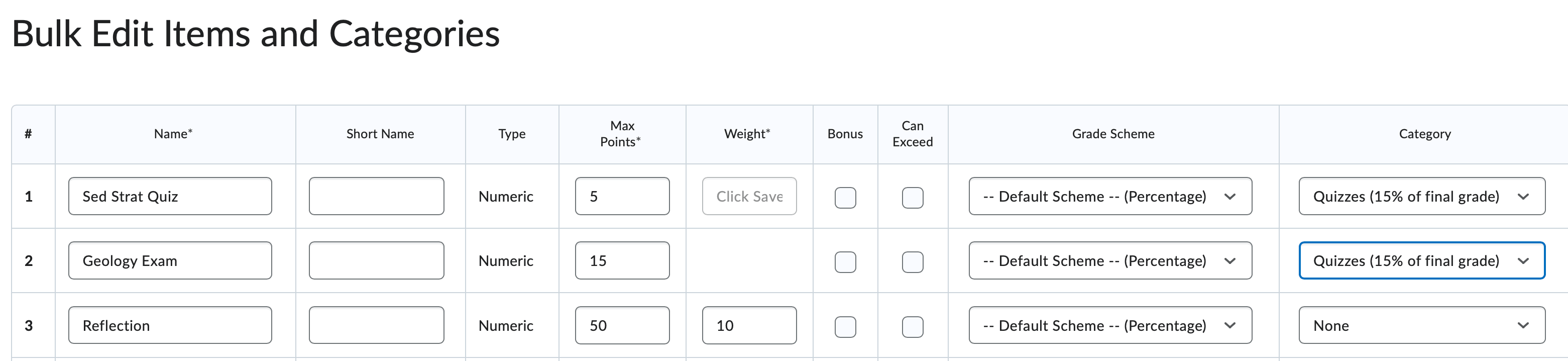Image resolution: width=1568 pixels, height=361 pixels.
Task: Edit the Weight value for Reflection
Action: click(749, 325)
